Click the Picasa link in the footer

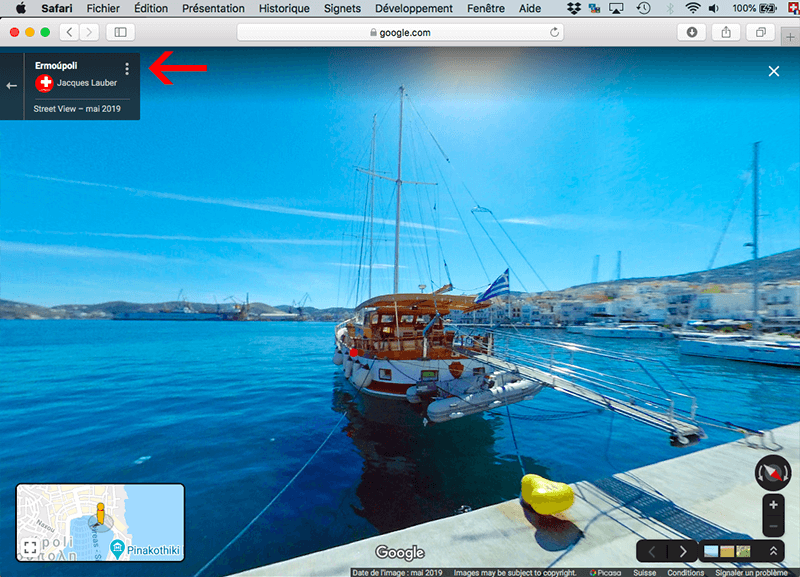pyautogui.click(x=605, y=573)
